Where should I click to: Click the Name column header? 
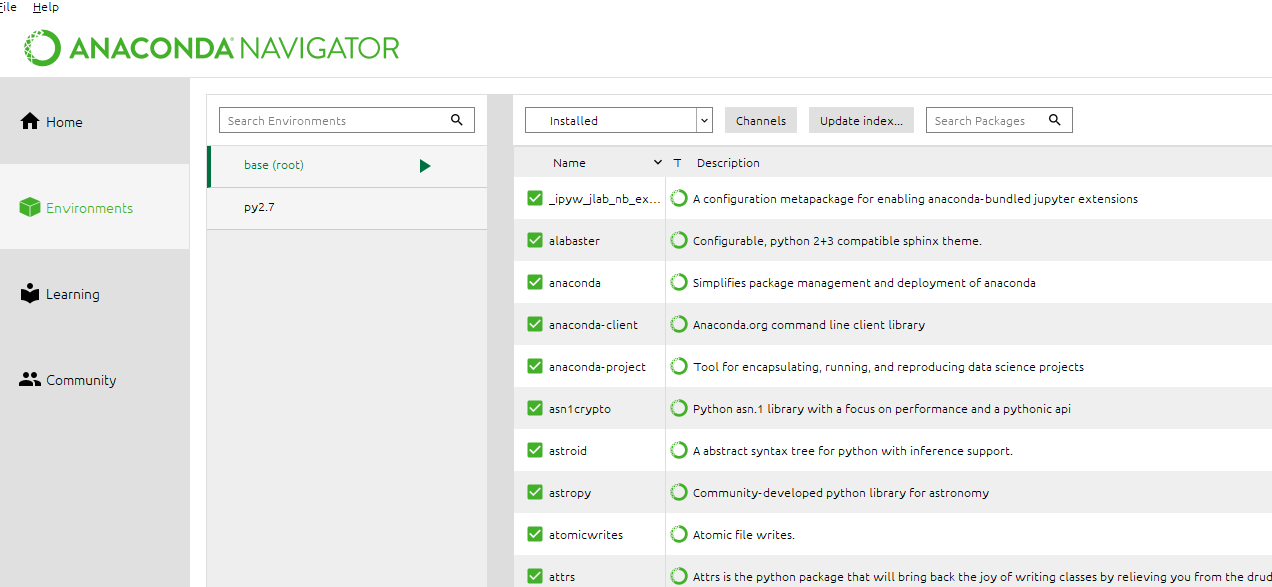(x=569, y=163)
